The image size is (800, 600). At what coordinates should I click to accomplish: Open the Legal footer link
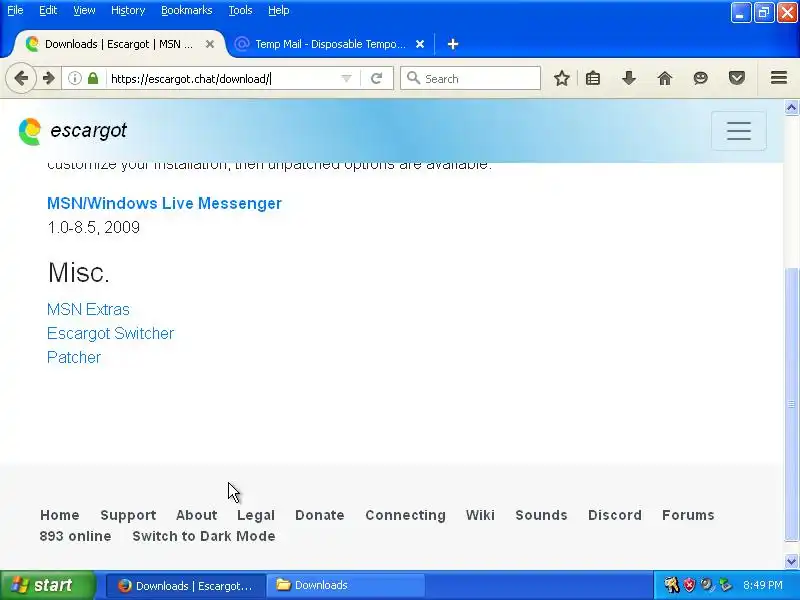point(256,515)
